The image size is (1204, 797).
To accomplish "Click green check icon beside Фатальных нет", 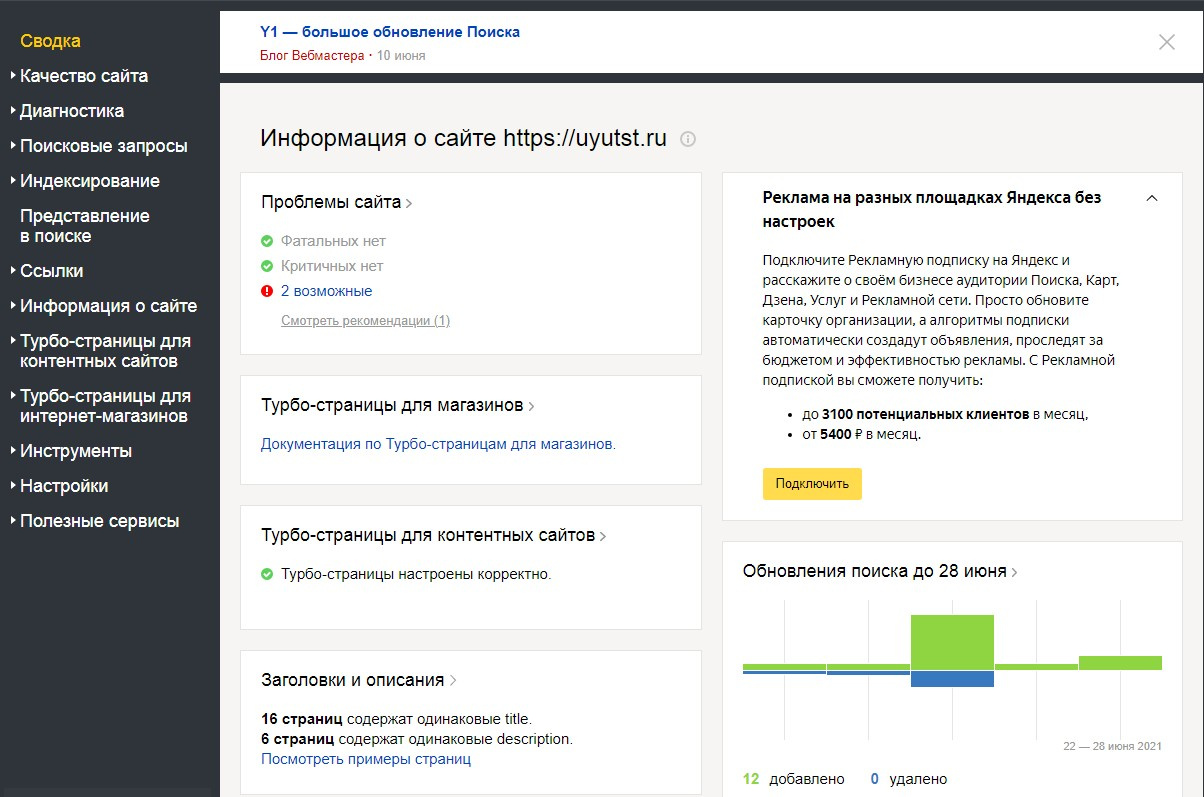I will pyautogui.click(x=267, y=241).
